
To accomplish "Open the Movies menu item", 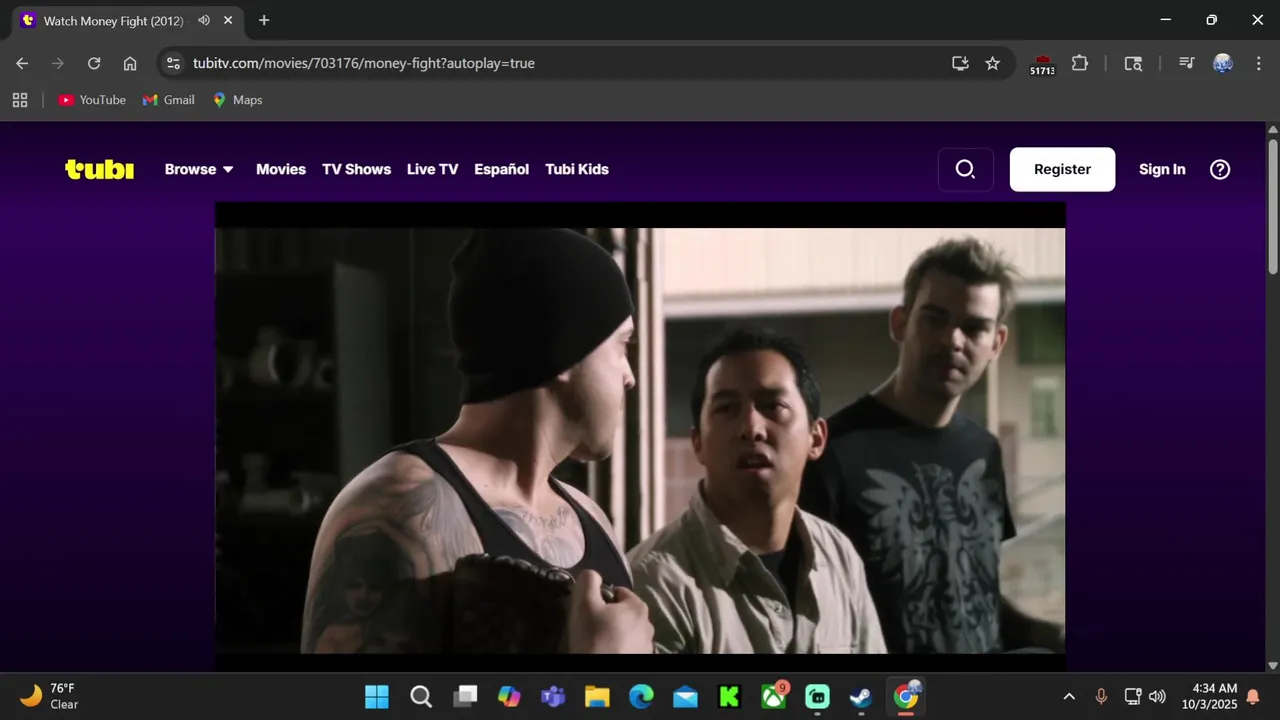I will tap(281, 169).
